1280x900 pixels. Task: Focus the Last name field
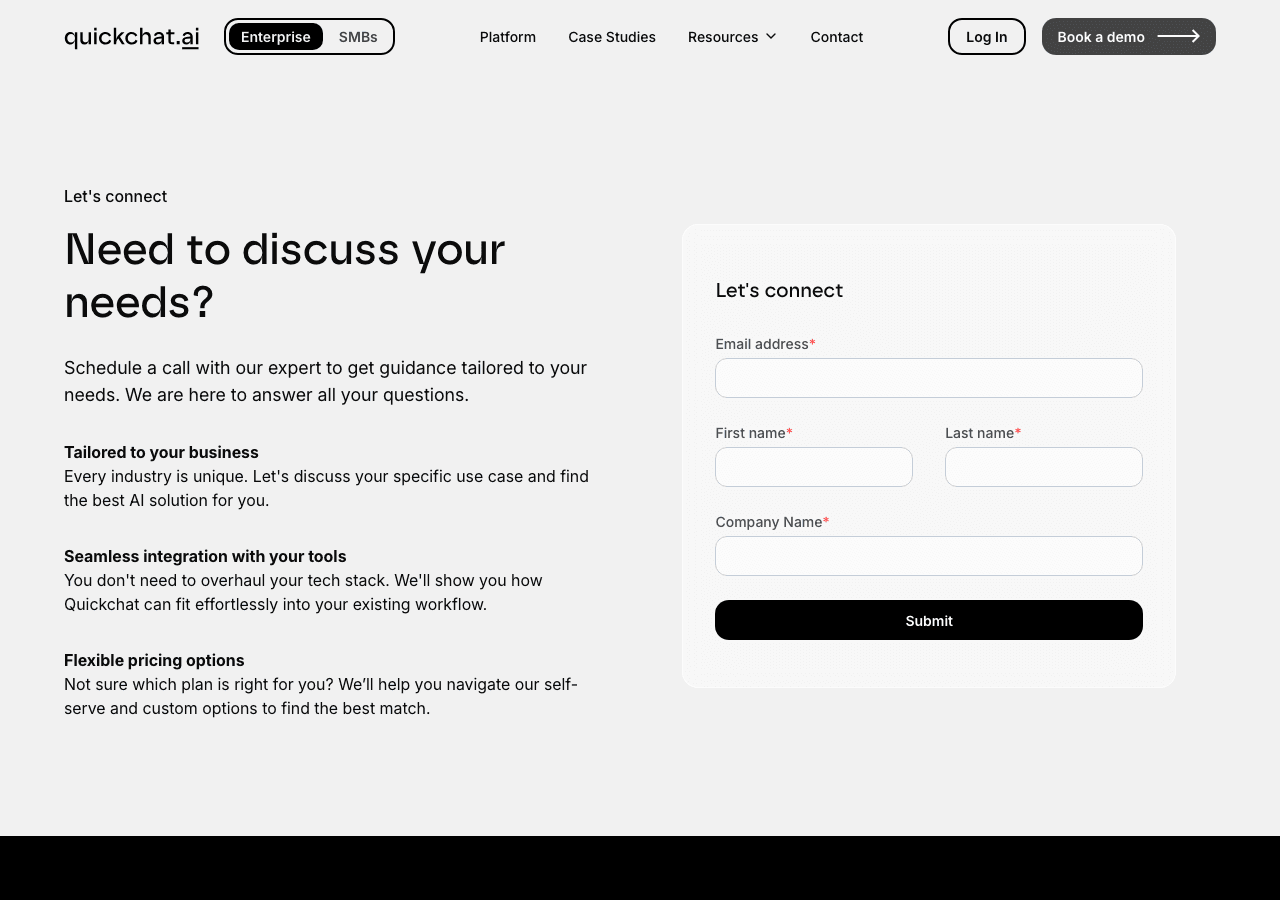tap(1044, 467)
